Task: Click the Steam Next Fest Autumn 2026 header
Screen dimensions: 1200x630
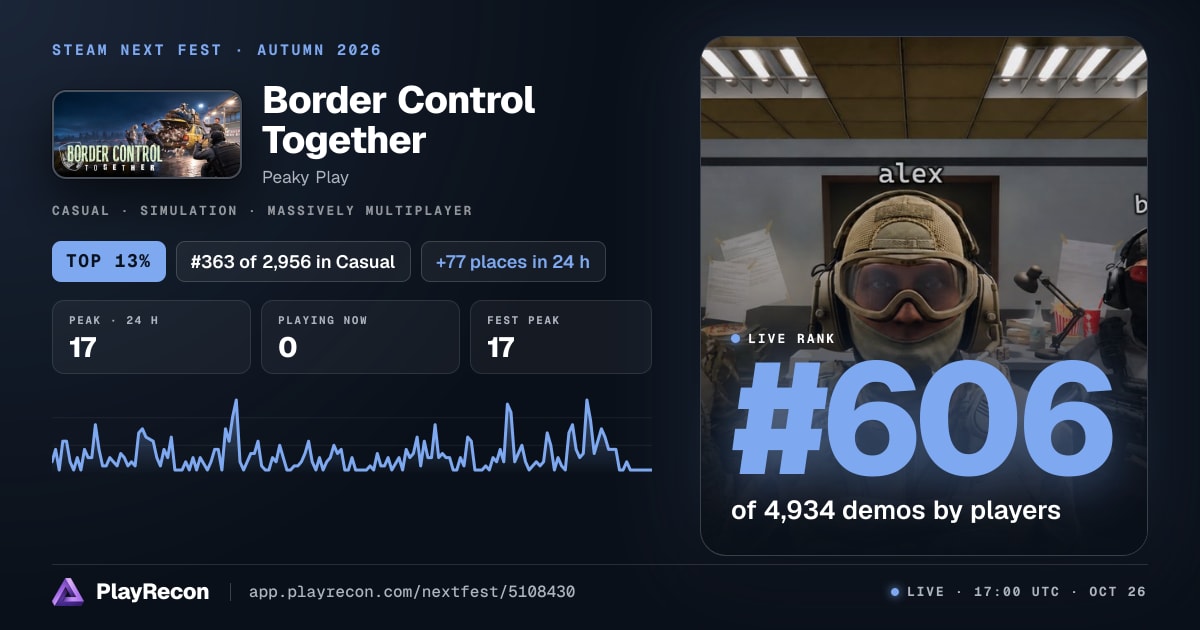Action: [x=217, y=50]
